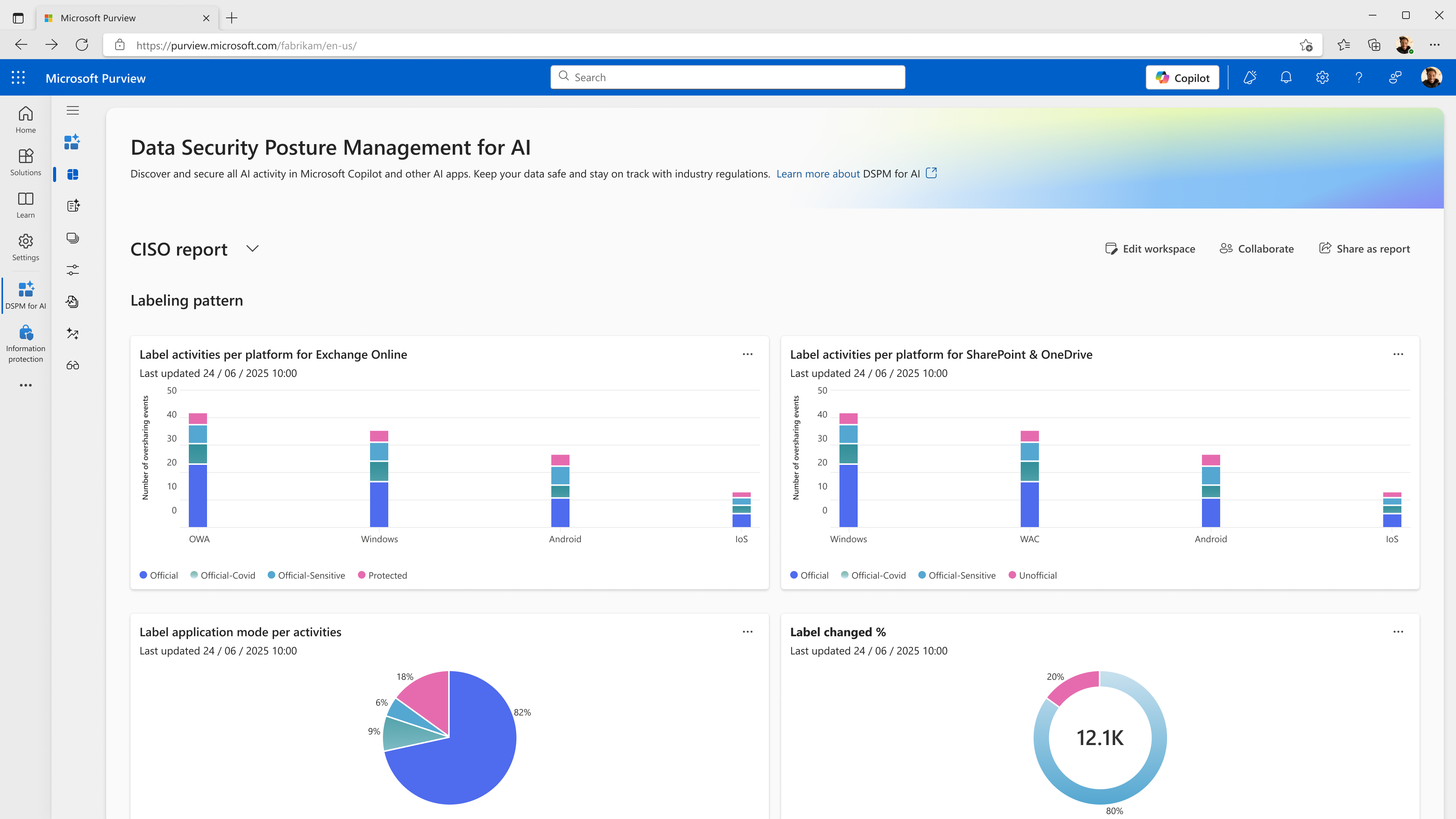1456x819 pixels.
Task: Select the Microsoft Purview browser tab
Action: [127, 18]
